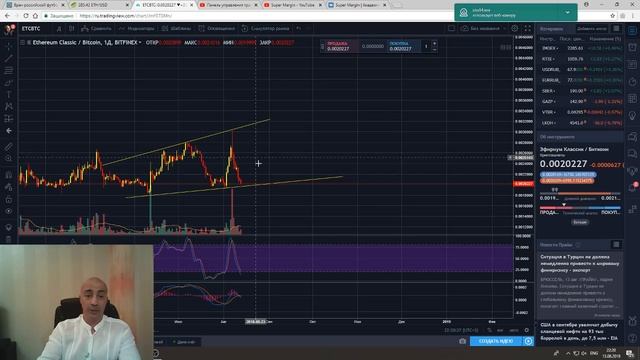Open США shale oil news headline

pyautogui.click(x=579, y=331)
